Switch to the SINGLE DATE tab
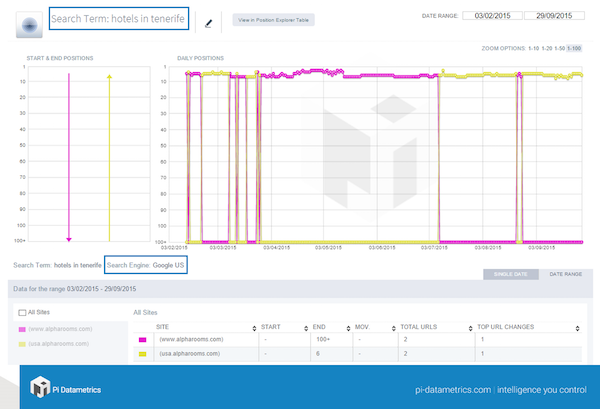The width and height of the screenshot is (600, 409). (510, 274)
